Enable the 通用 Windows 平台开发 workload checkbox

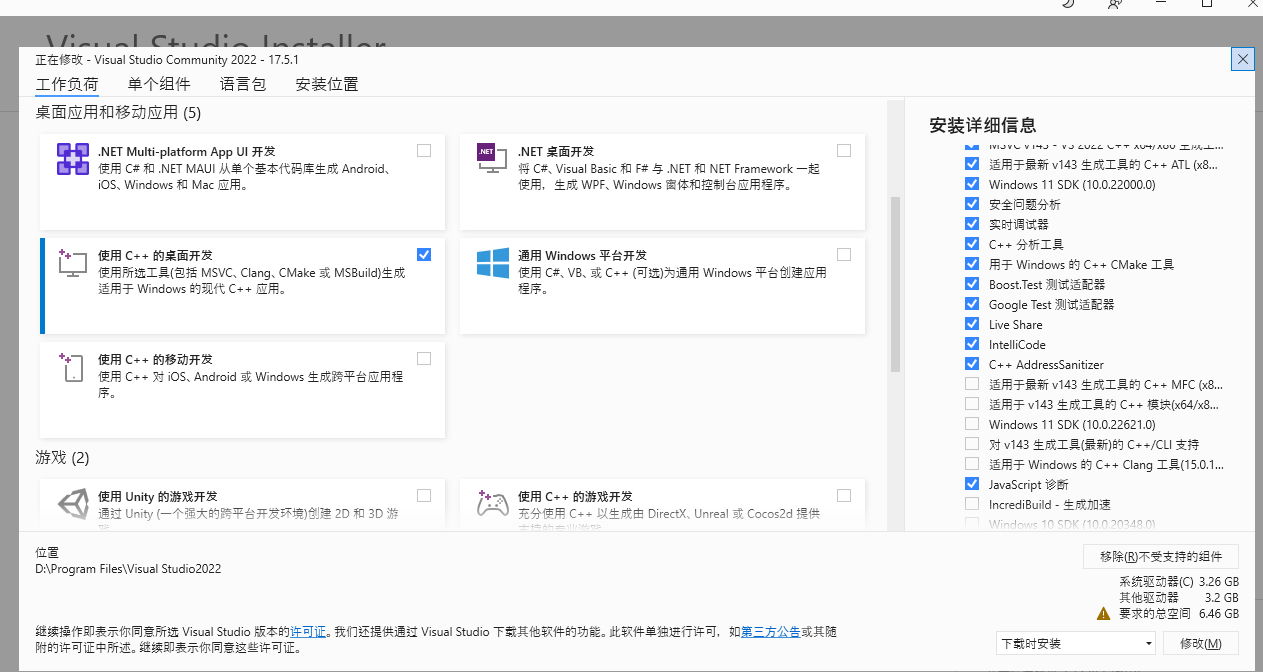[844, 254]
